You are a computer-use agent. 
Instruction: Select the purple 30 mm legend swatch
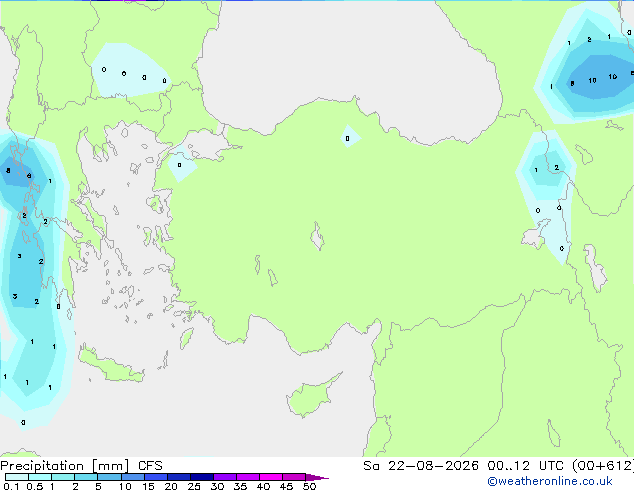pyautogui.click(x=225, y=477)
